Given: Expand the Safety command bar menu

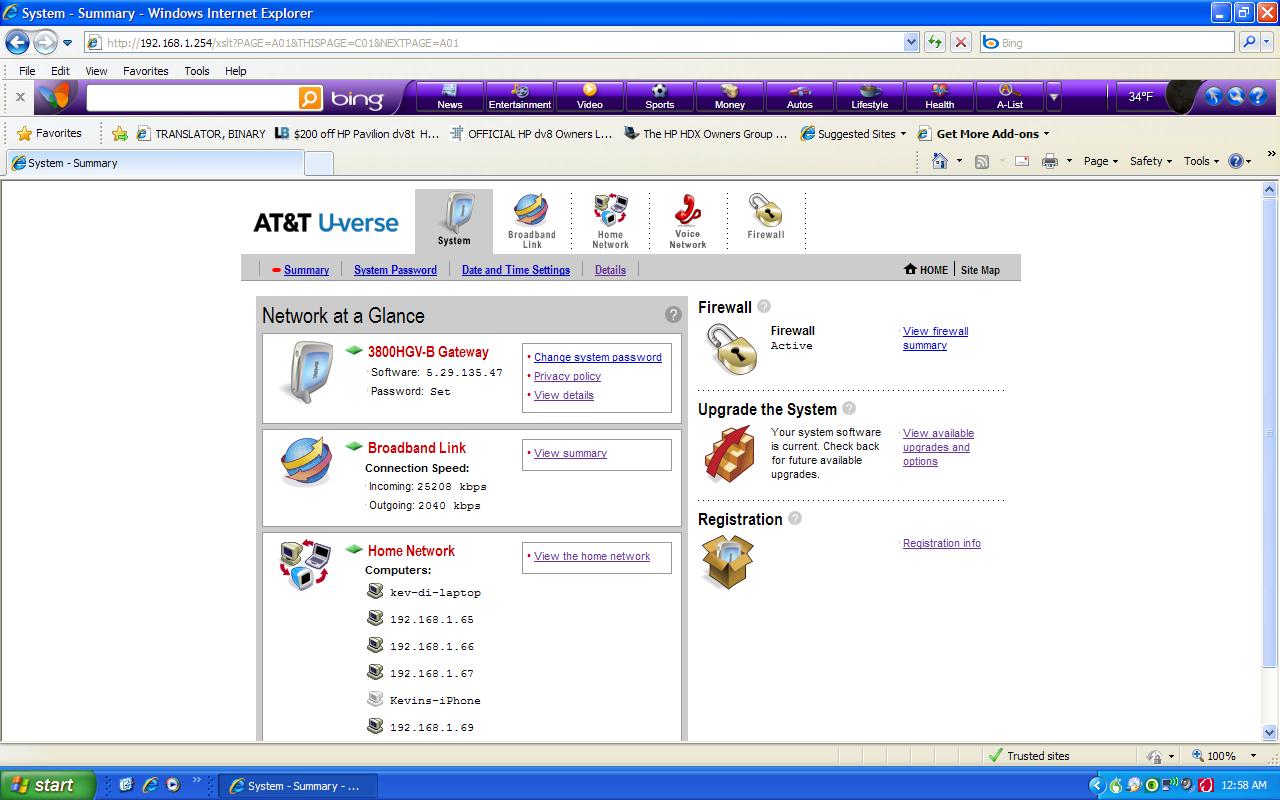Looking at the screenshot, I should click(1151, 161).
